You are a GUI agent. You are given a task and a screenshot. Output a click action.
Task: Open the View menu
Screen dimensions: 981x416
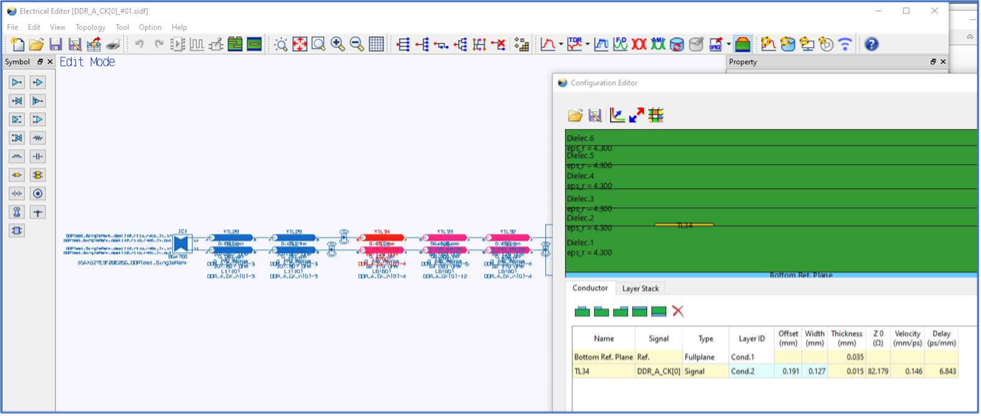tap(58, 28)
